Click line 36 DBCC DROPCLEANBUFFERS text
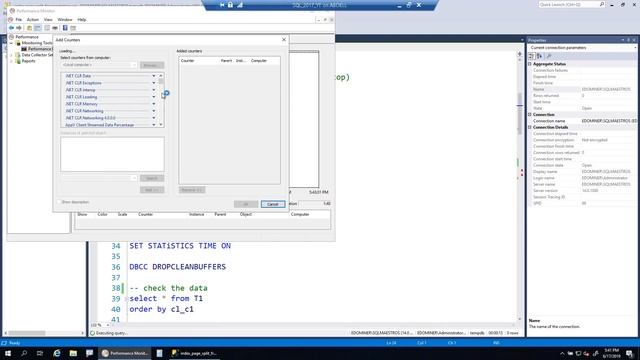 tap(178, 267)
